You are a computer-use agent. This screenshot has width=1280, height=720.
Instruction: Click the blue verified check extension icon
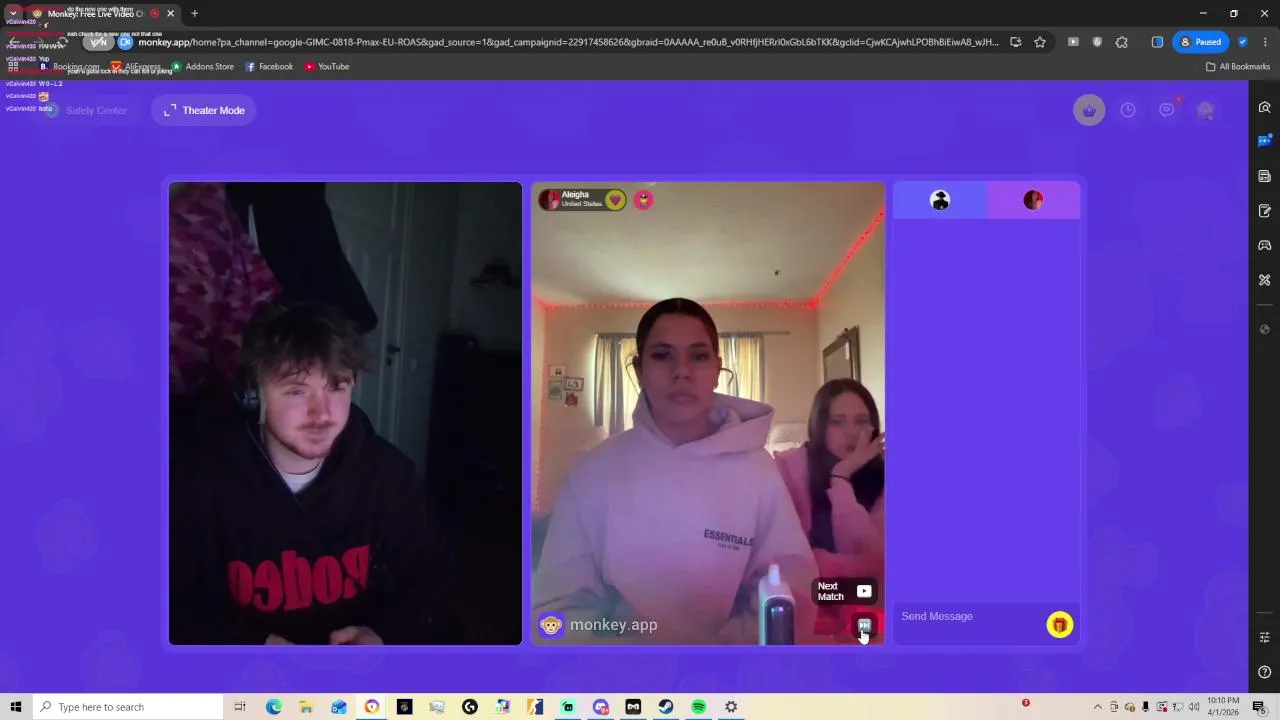click(1242, 42)
